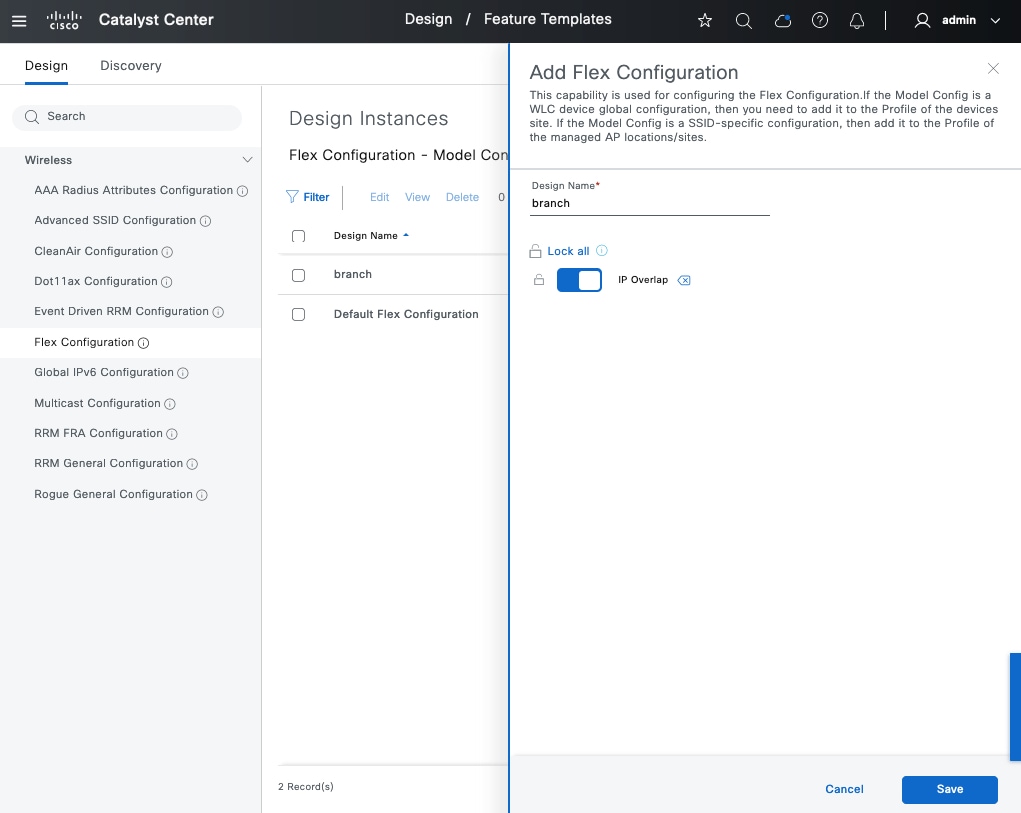This screenshot has width=1021, height=813.
Task: Collapse the Wireless section
Action: pos(247,160)
